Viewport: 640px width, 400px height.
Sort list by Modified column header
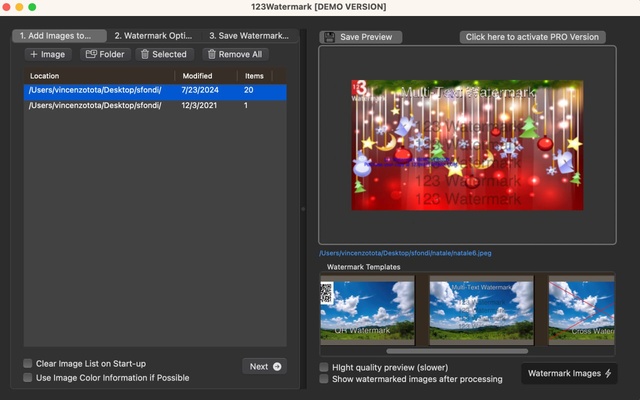(206, 76)
